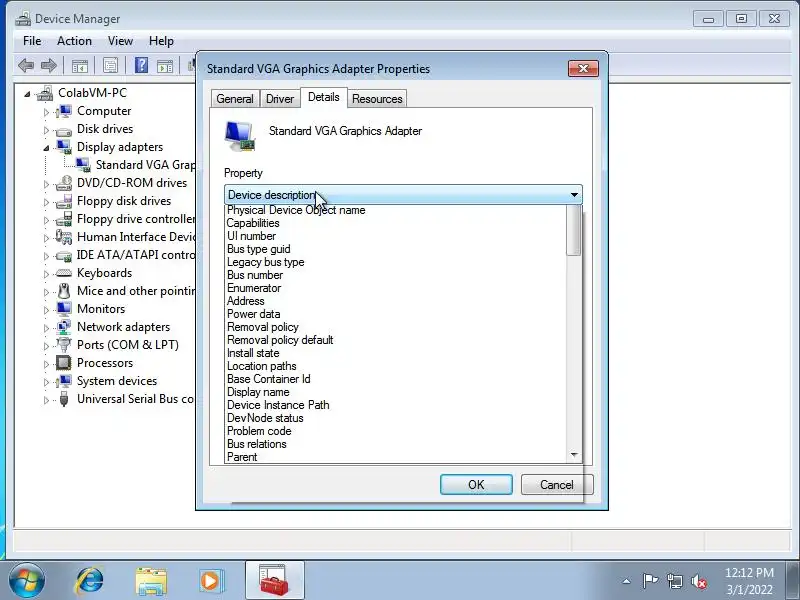Switch to the General tab
Viewport: 800px width, 600px height.
pos(235,98)
